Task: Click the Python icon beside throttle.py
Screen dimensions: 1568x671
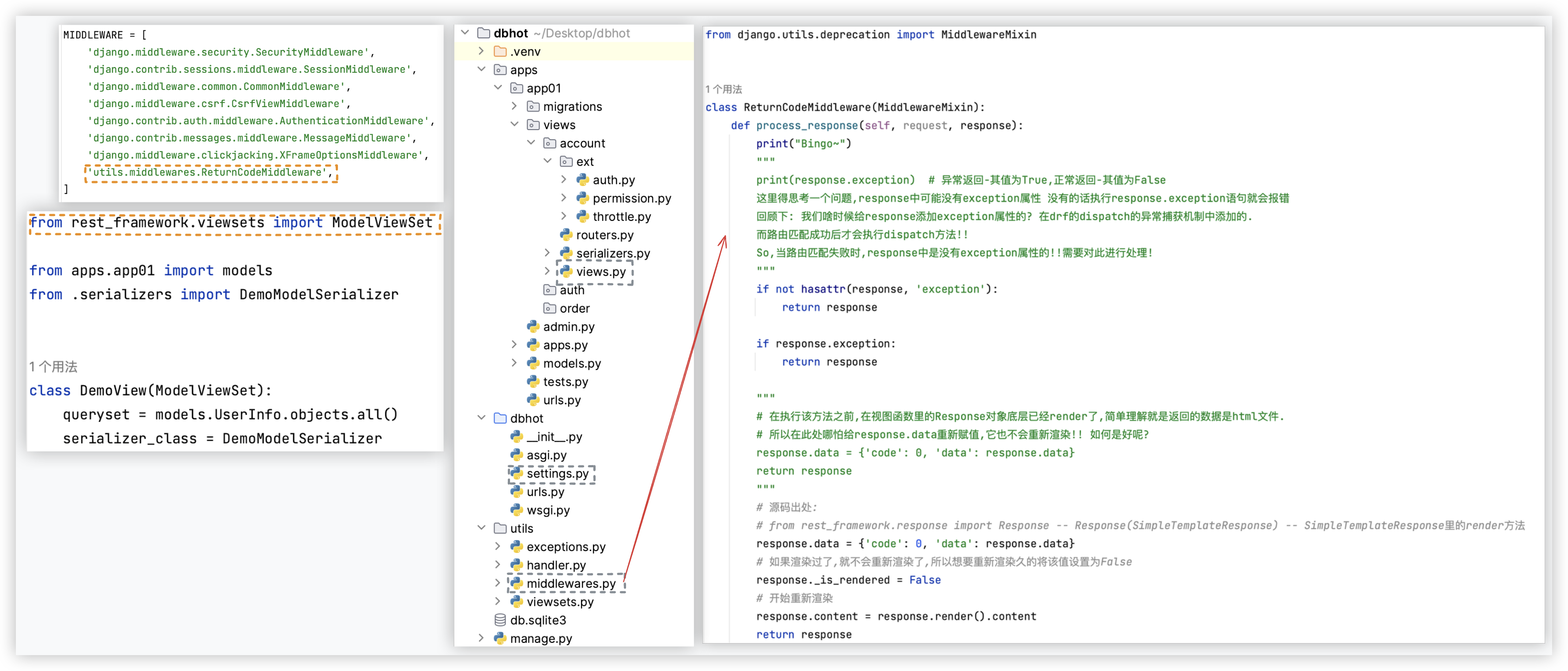Action: pyautogui.click(x=582, y=216)
